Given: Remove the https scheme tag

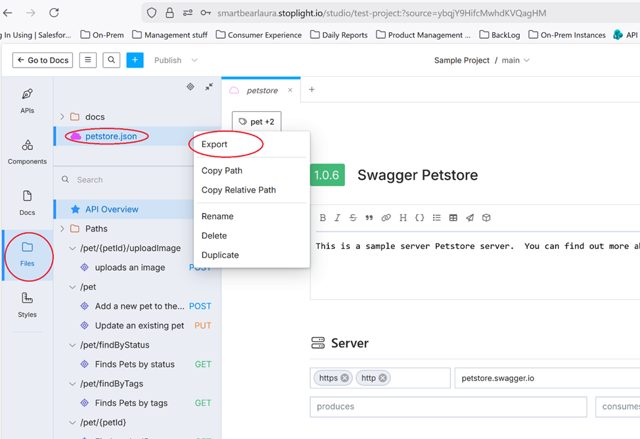Looking at the screenshot, I should tap(345, 378).
